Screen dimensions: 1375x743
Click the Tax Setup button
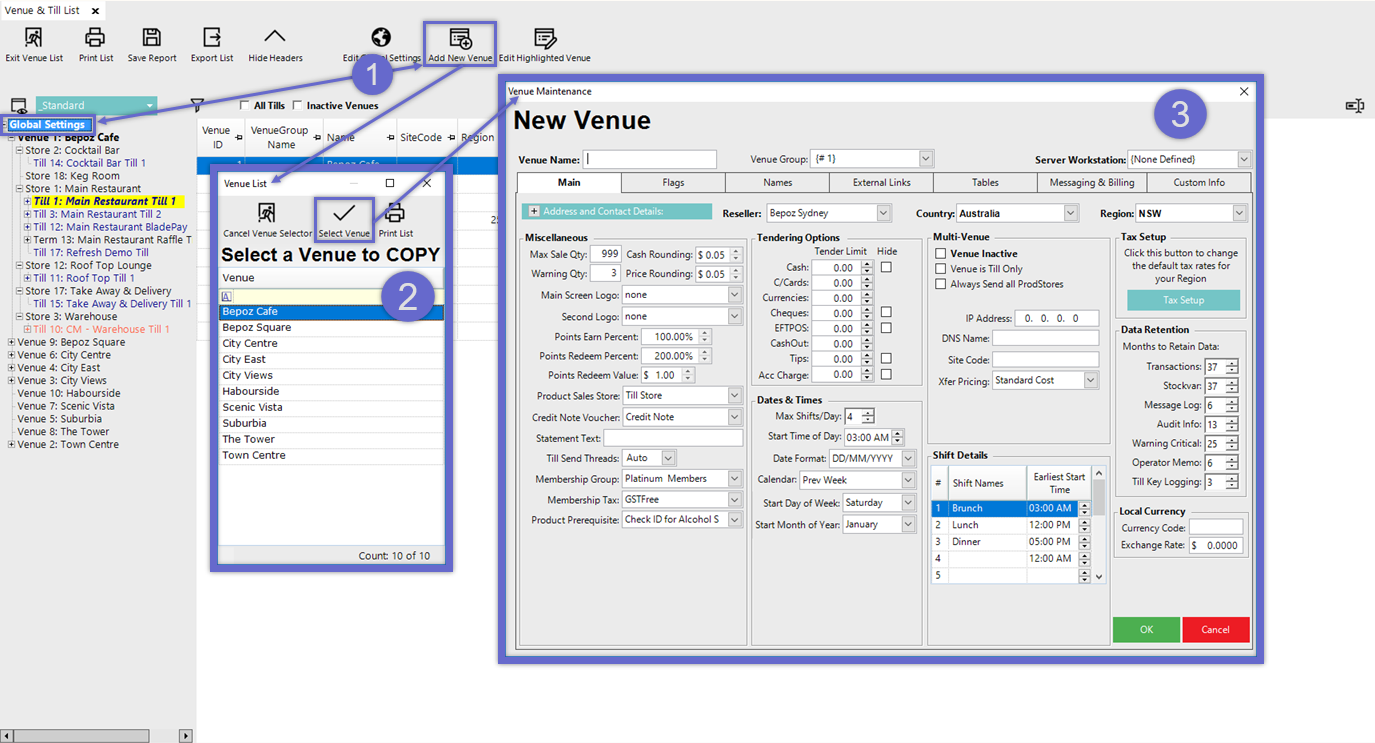click(x=1183, y=300)
